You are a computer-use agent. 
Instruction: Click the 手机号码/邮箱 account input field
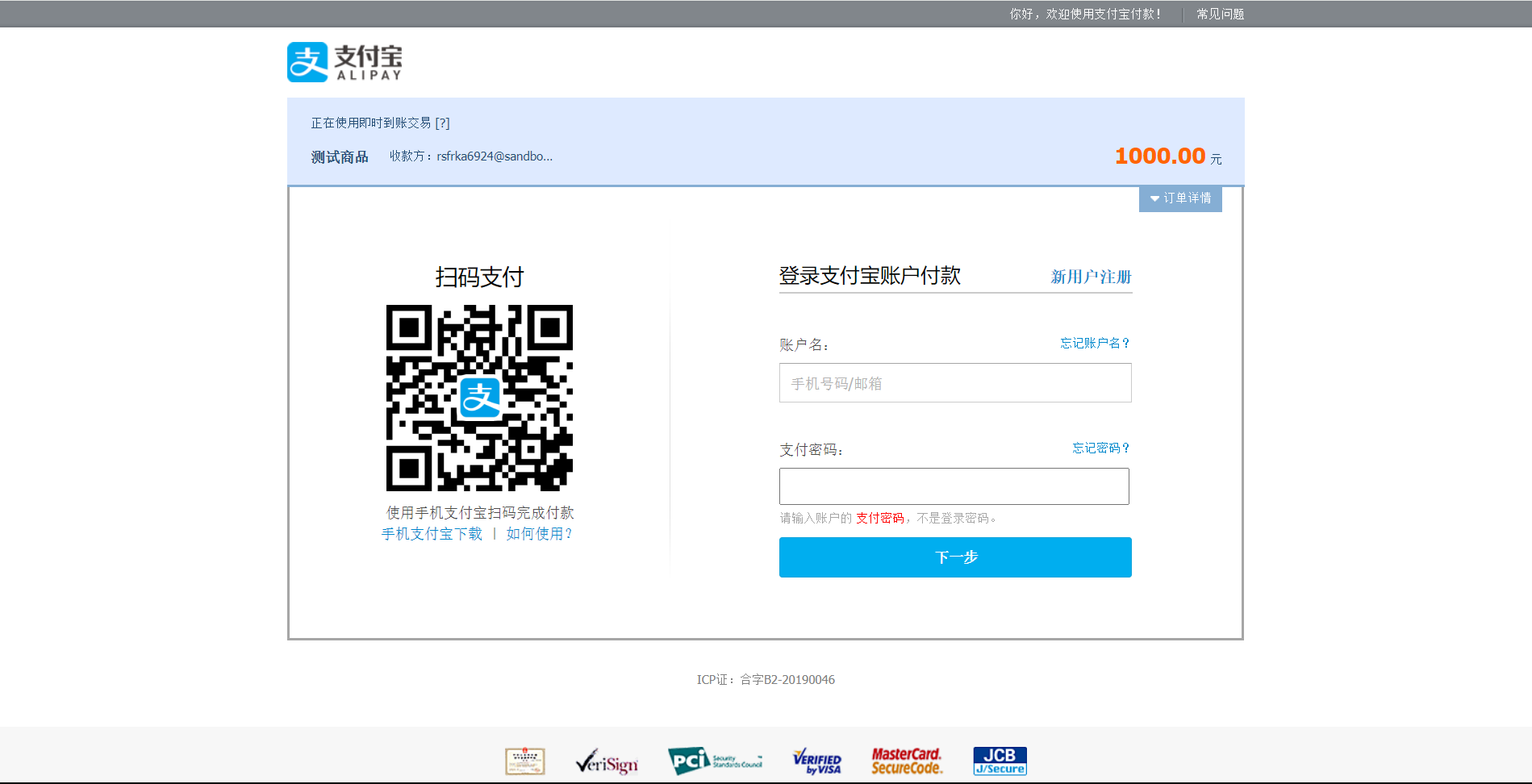954,382
